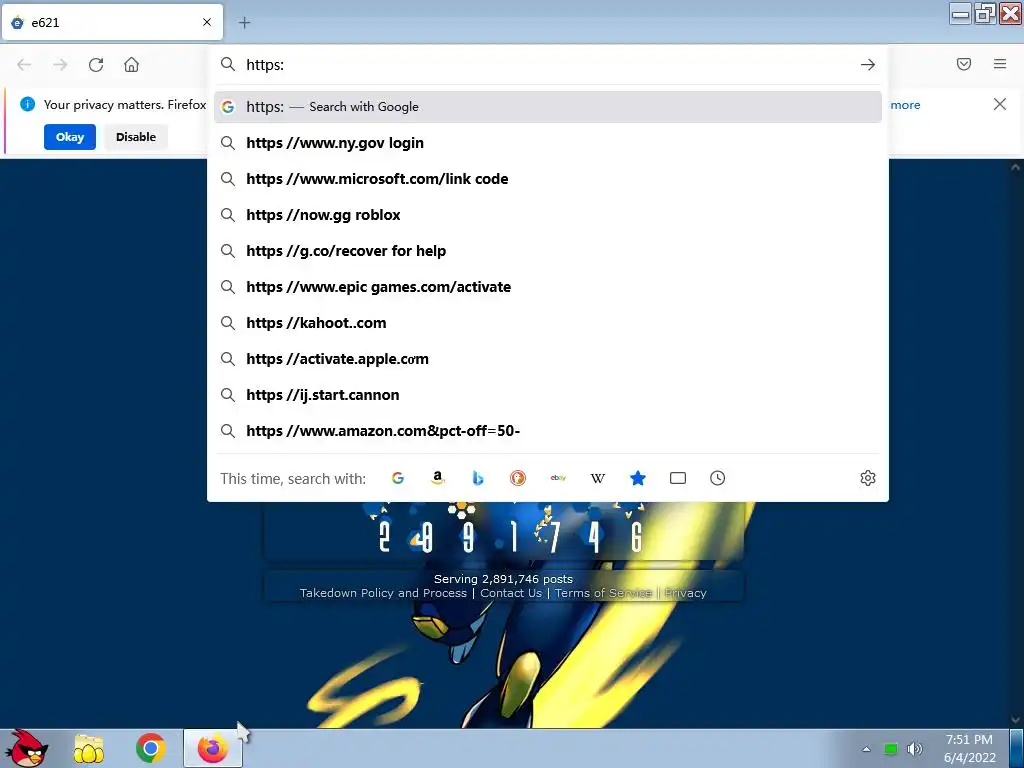Open the 'more' link in notification

pos(905,104)
